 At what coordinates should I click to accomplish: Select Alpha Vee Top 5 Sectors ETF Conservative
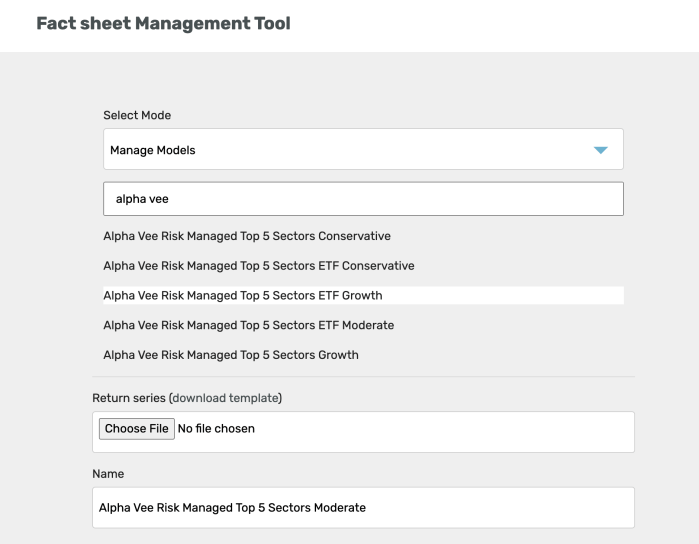point(259,266)
